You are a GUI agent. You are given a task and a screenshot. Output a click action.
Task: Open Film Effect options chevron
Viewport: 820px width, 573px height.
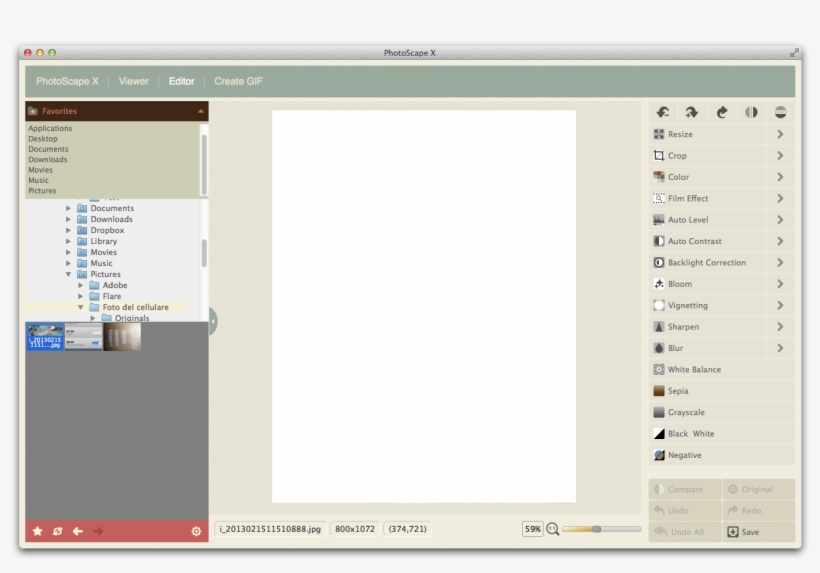780,199
